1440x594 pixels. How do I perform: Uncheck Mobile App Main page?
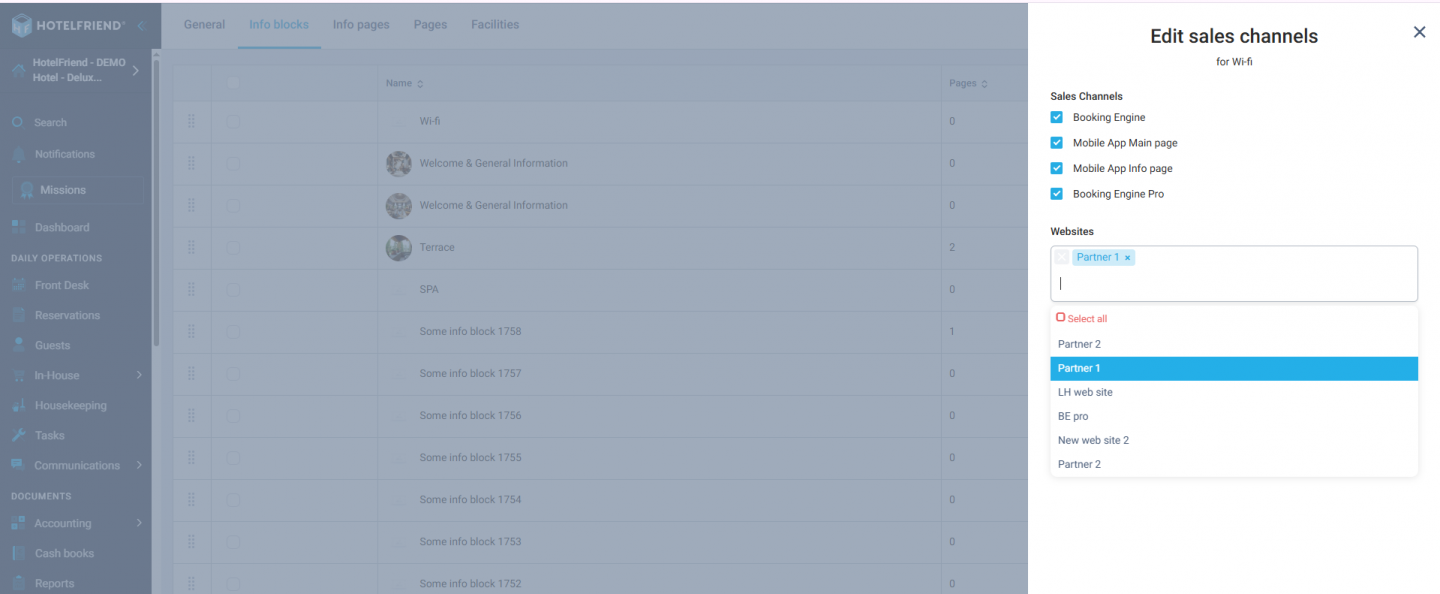coord(1057,142)
